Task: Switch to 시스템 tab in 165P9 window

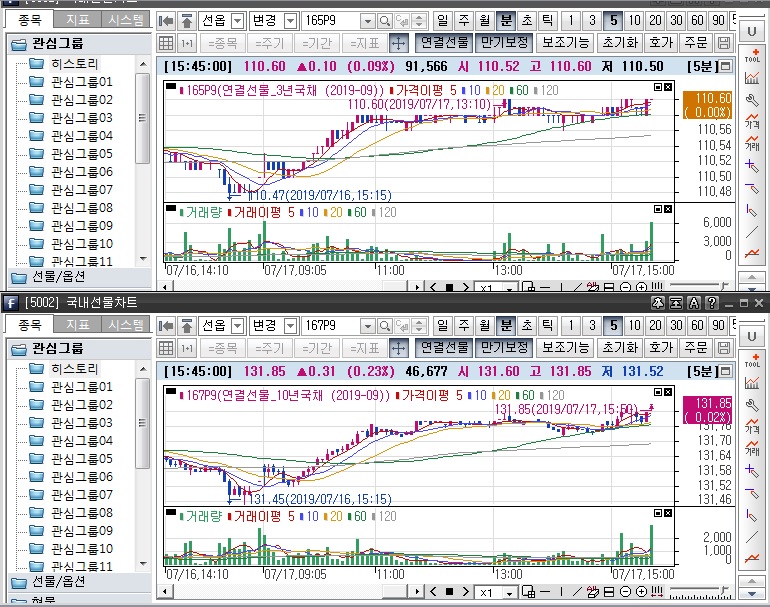Action: 126,20
